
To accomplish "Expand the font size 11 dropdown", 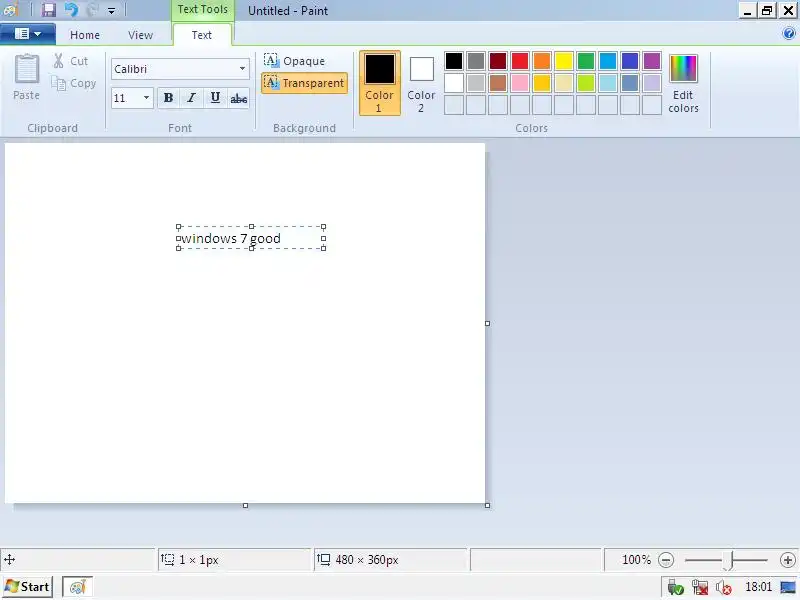I will pos(146,97).
